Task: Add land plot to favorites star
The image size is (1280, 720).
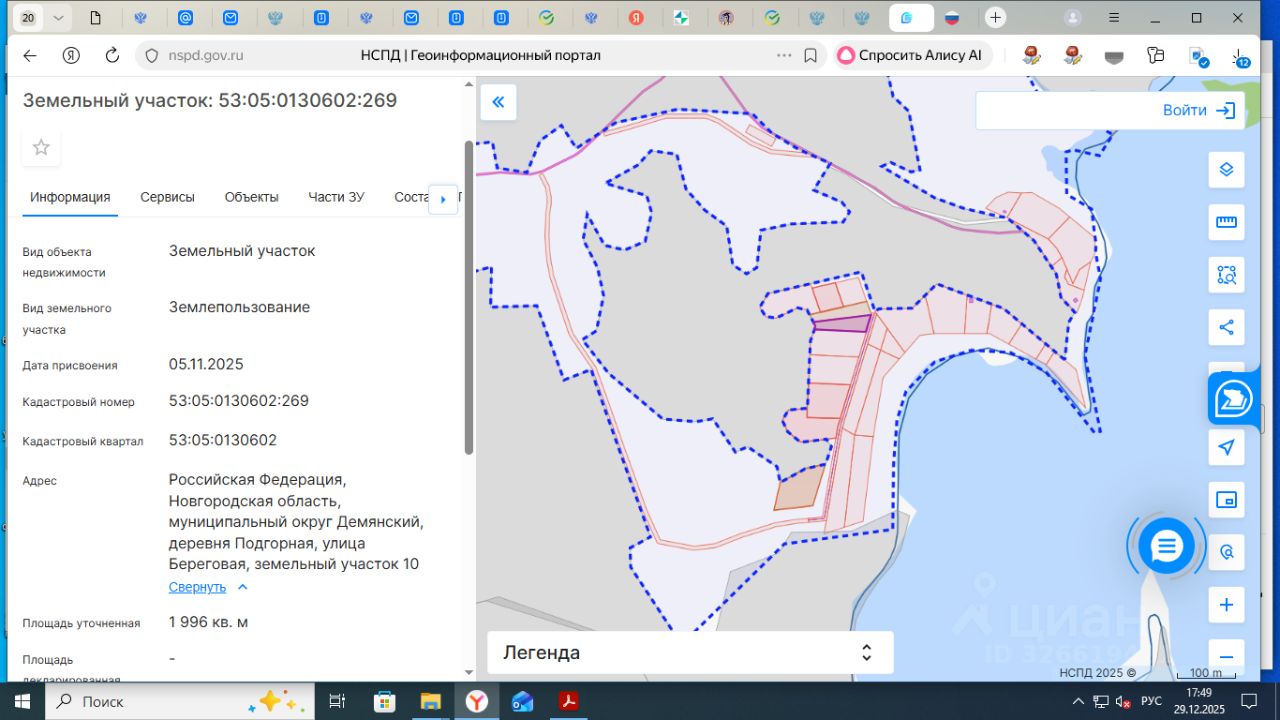Action: click(x=41, y=148)
